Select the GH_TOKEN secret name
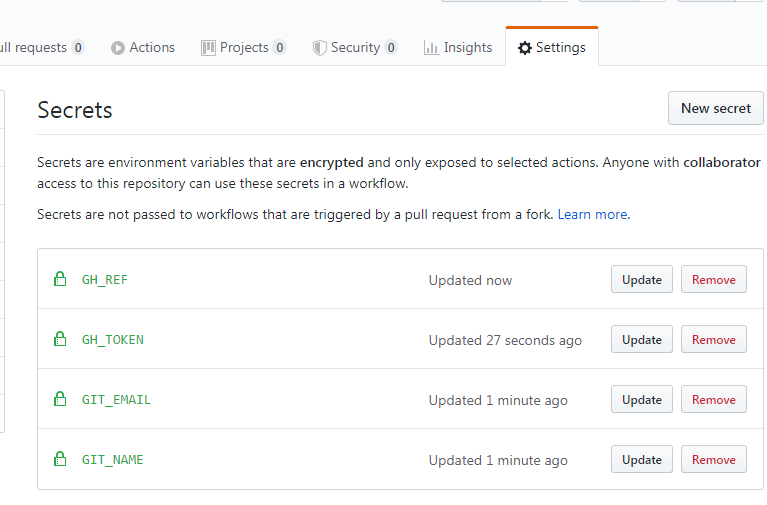Image resolution: width=767 pixels, height=505 pixels. 113,340
